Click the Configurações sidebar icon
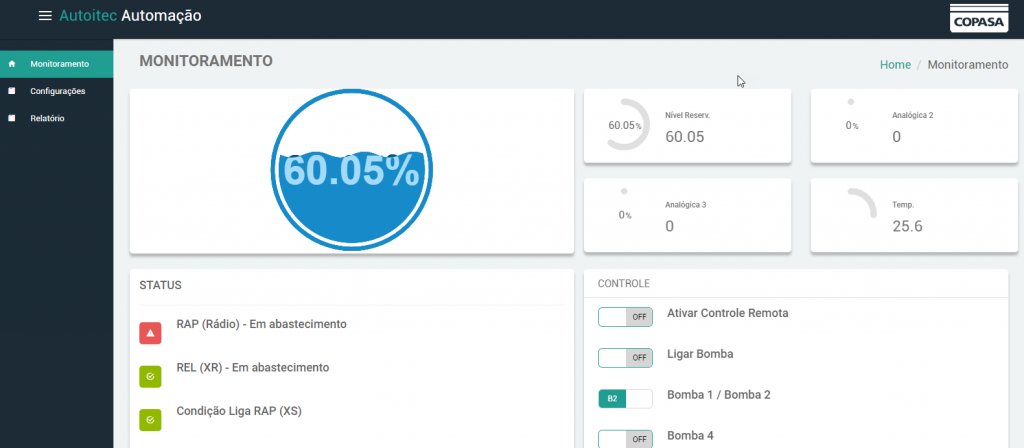Viewport: 1024px width, 448px height. point(12,91)
